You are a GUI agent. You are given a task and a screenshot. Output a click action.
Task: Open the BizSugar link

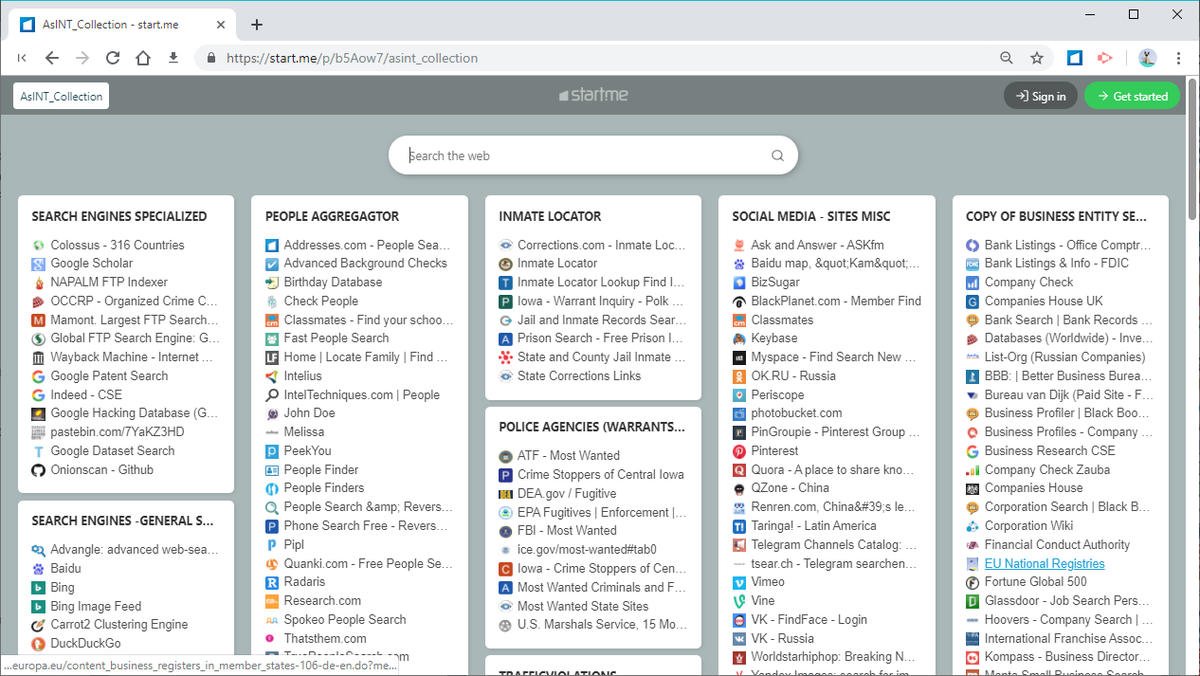coord(776,282)
